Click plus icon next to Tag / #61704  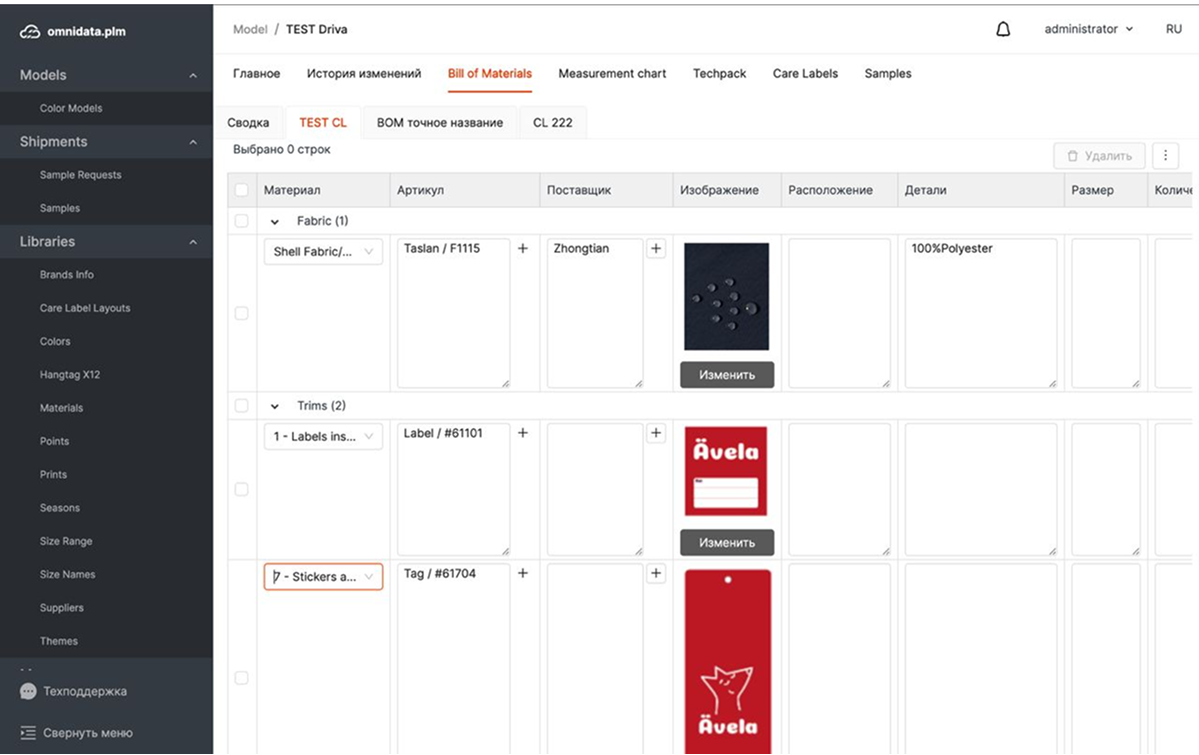click(x=522, y=573)
